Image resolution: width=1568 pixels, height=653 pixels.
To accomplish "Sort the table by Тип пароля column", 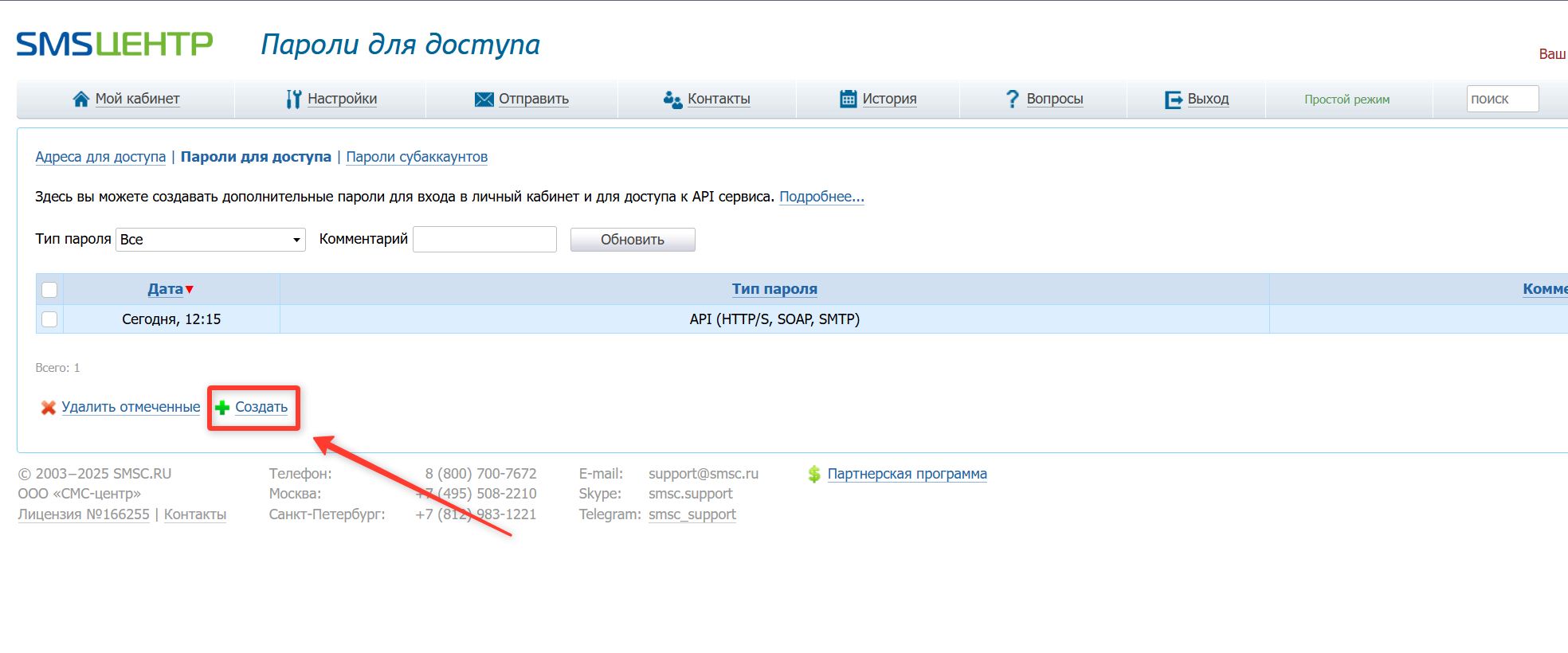I will click(x=774, y=289).
